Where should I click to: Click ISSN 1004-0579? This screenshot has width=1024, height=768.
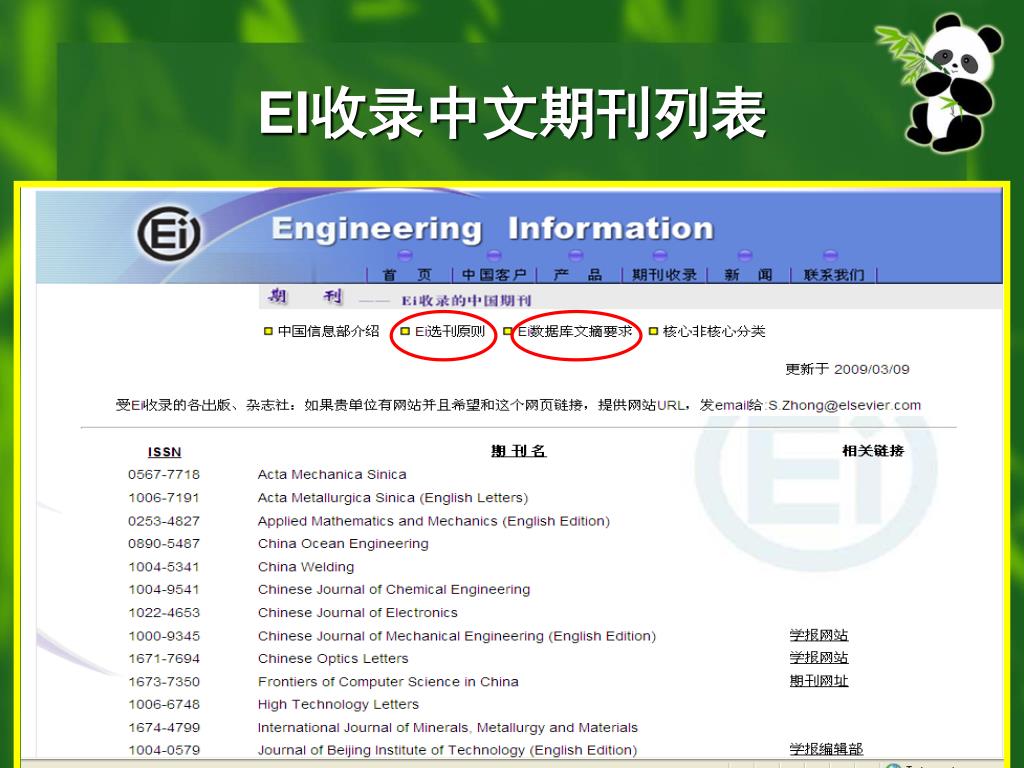click(x=164, y=750)
